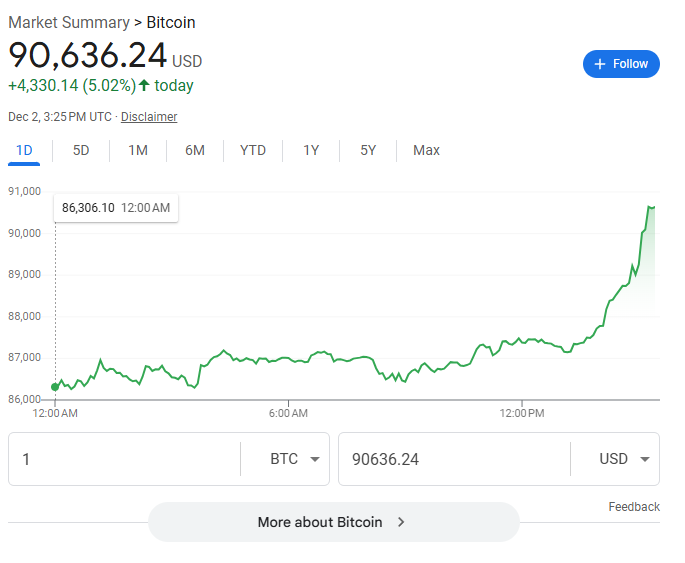Click the green upward arrow icon

tap(144, 85)
